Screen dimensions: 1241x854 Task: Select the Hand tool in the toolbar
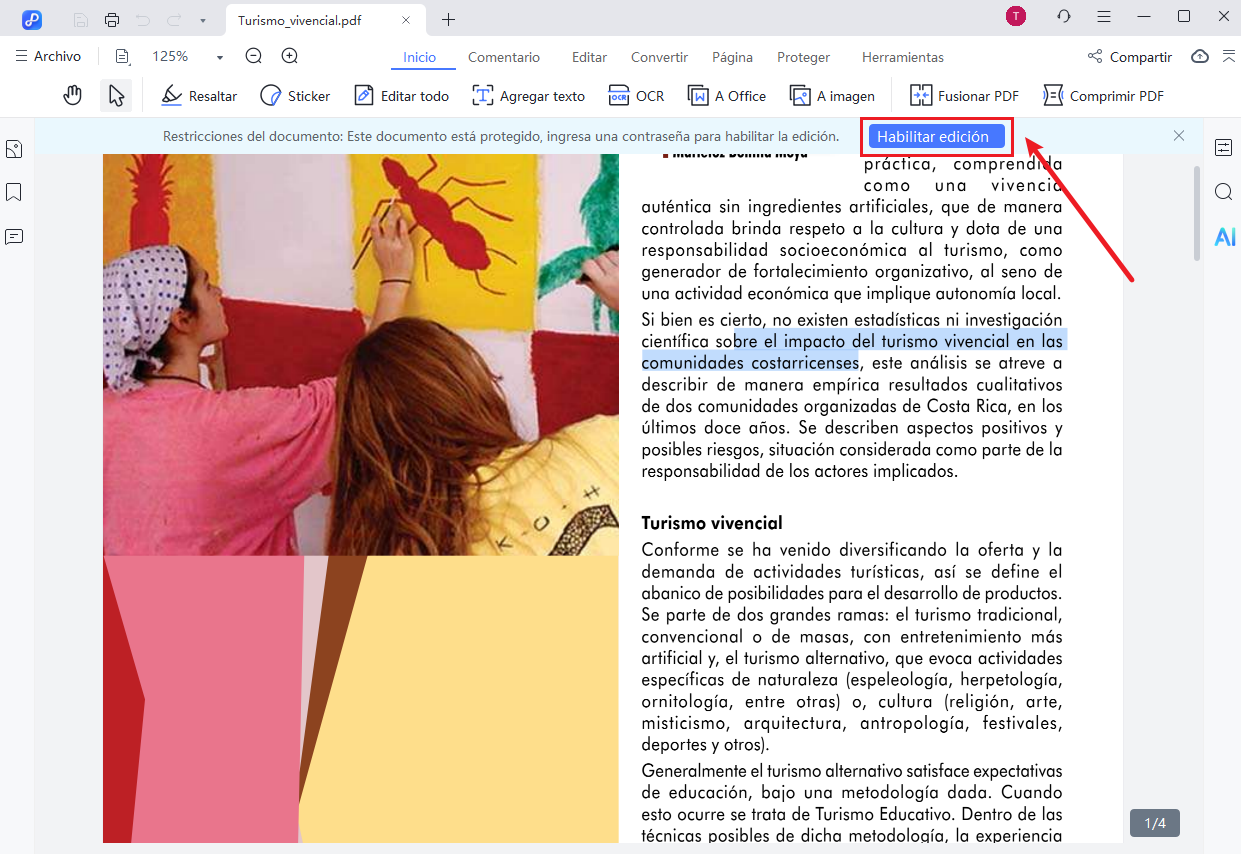71,95
